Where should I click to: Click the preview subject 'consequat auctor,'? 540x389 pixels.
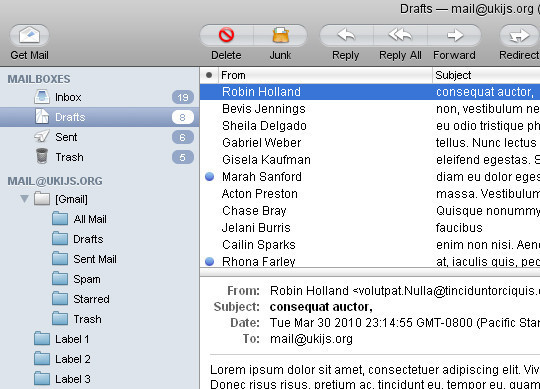(x=321, y=307)
